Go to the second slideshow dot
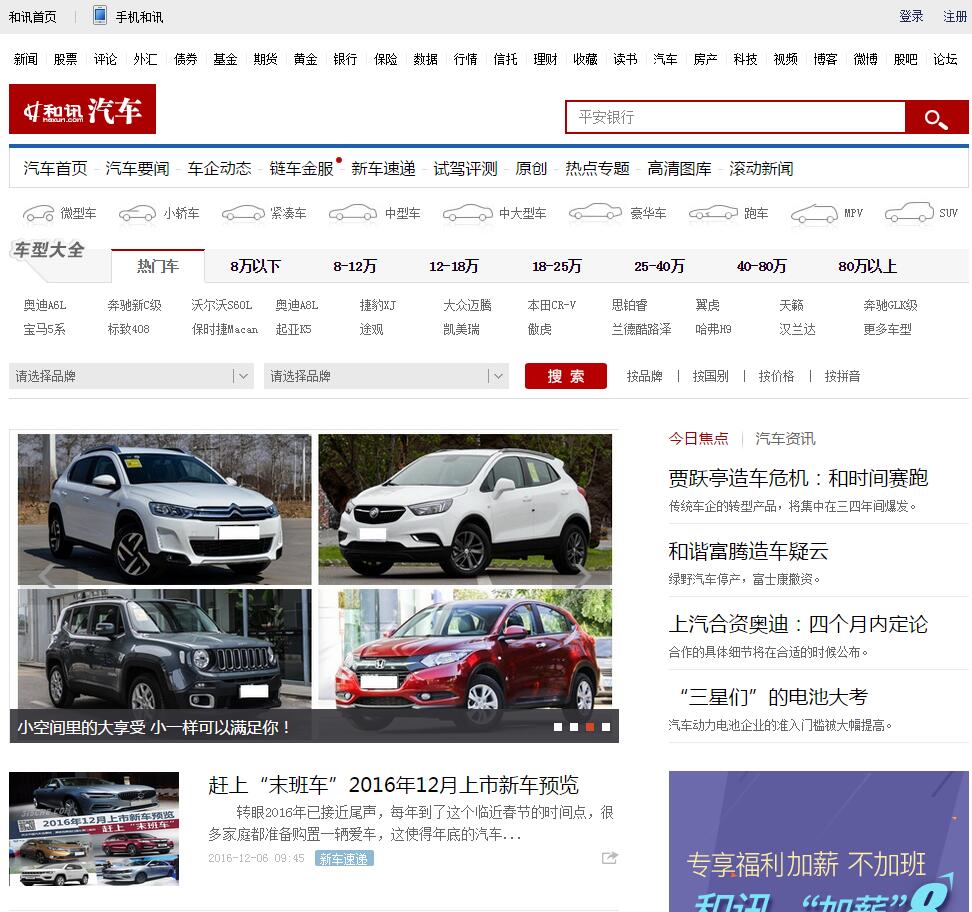The width and height of the screenshot is (972, 912). click(x=574, y=727)
